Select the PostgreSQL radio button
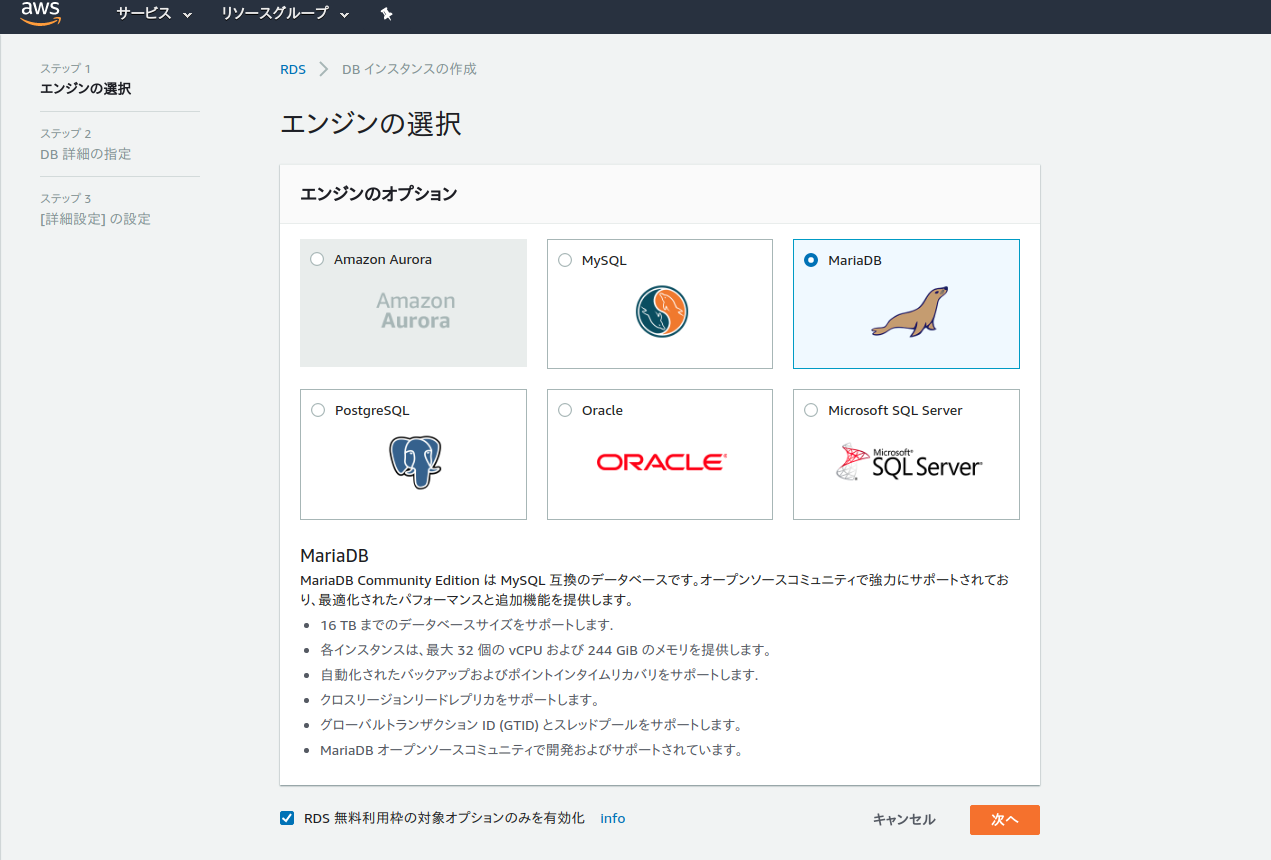Viewport: 1271px width, 860px height. [x=317, y=409]
